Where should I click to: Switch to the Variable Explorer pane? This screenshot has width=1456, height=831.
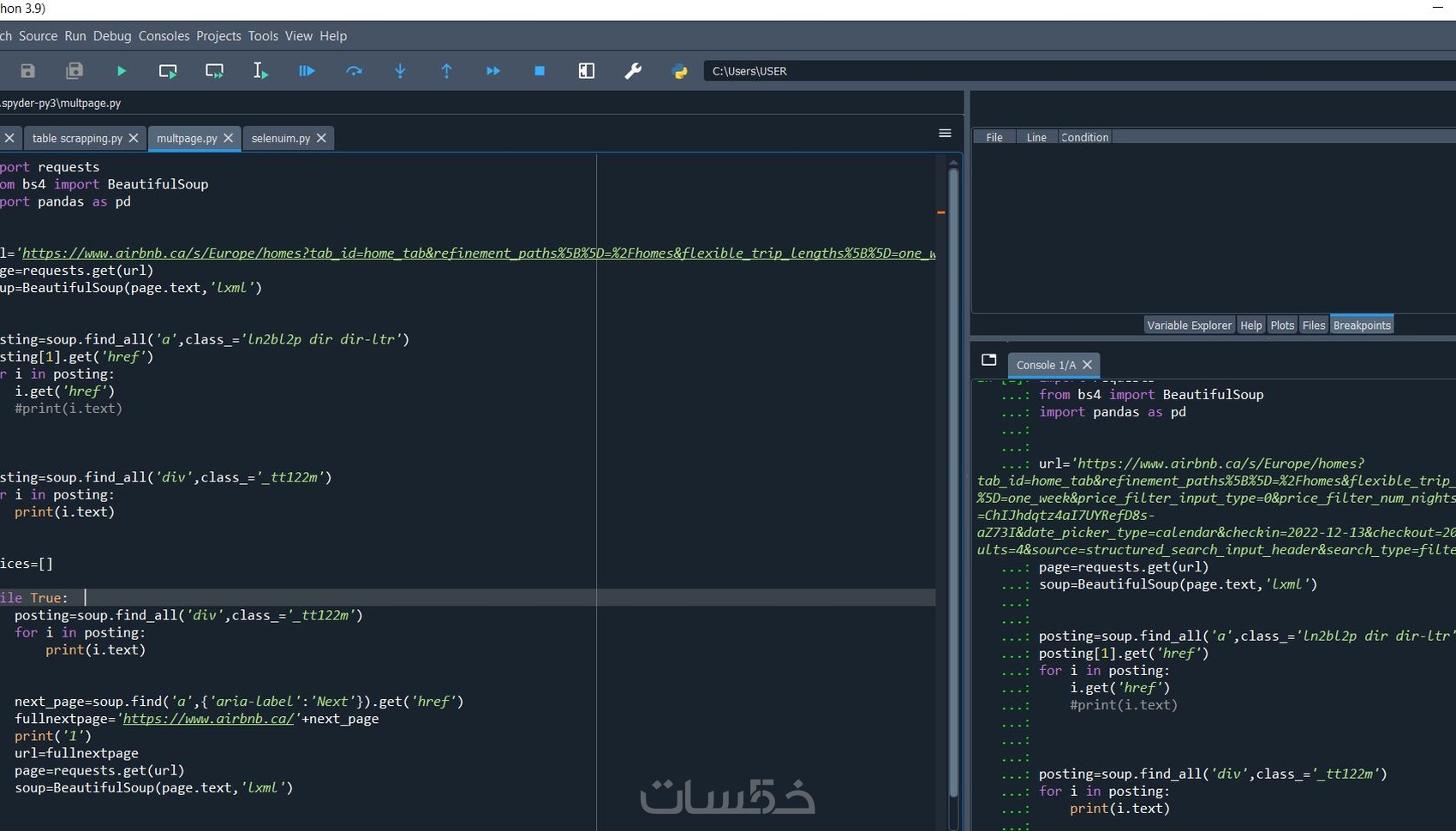(x=1189, y=326)
